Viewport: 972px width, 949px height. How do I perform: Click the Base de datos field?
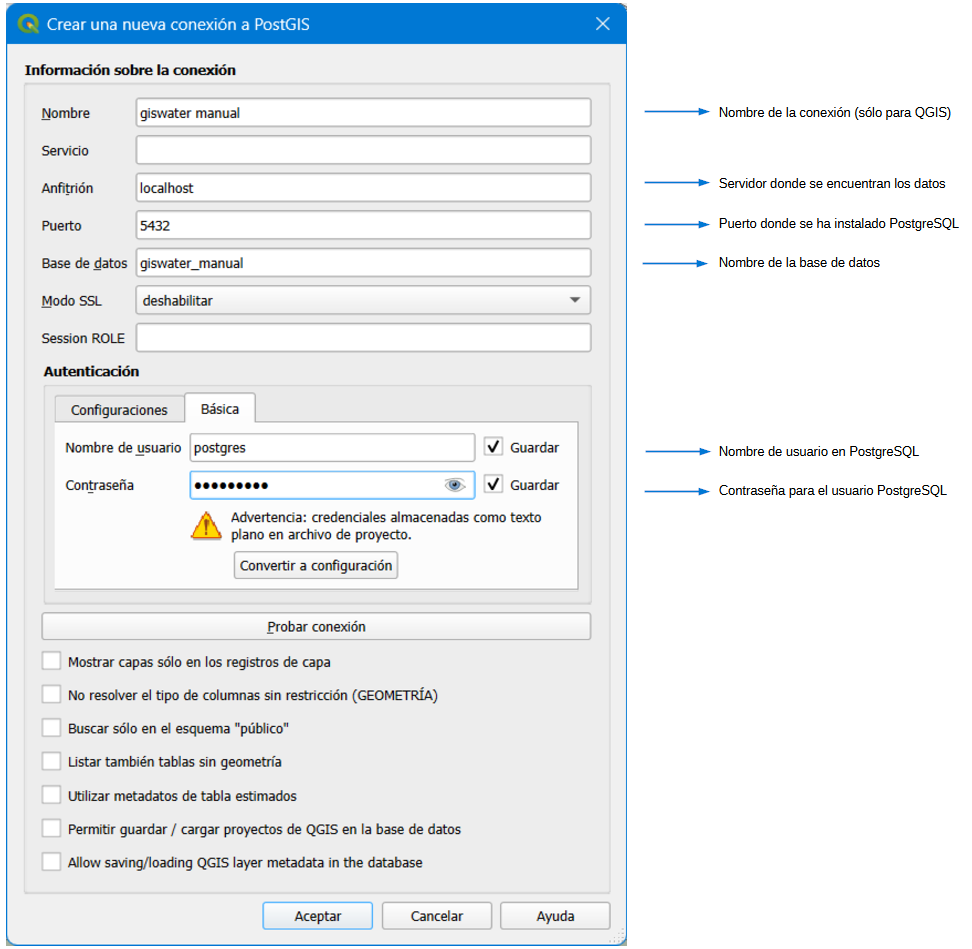point(363,263)
